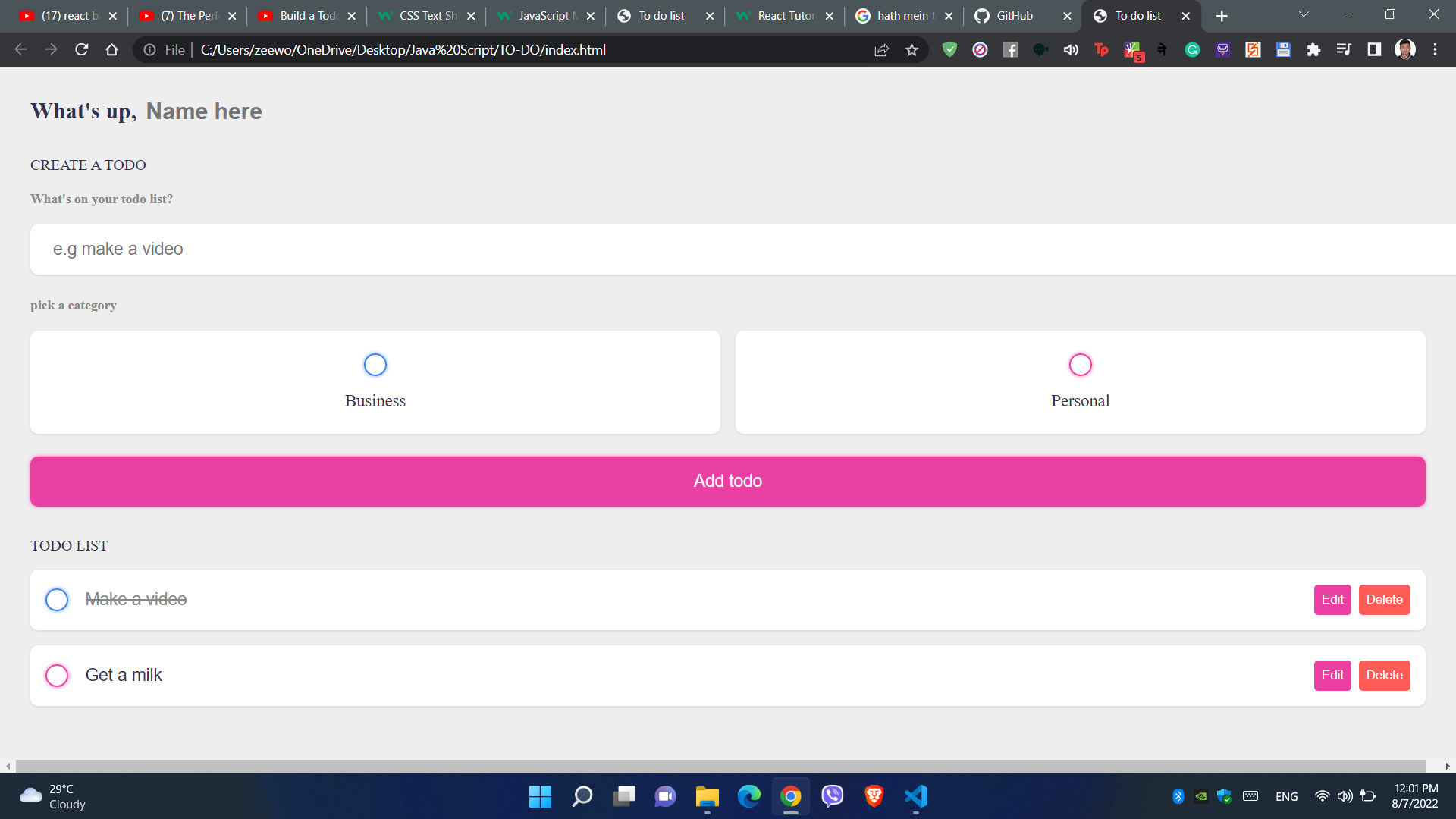Select the Personal category radio button

tap(1080, 365)
